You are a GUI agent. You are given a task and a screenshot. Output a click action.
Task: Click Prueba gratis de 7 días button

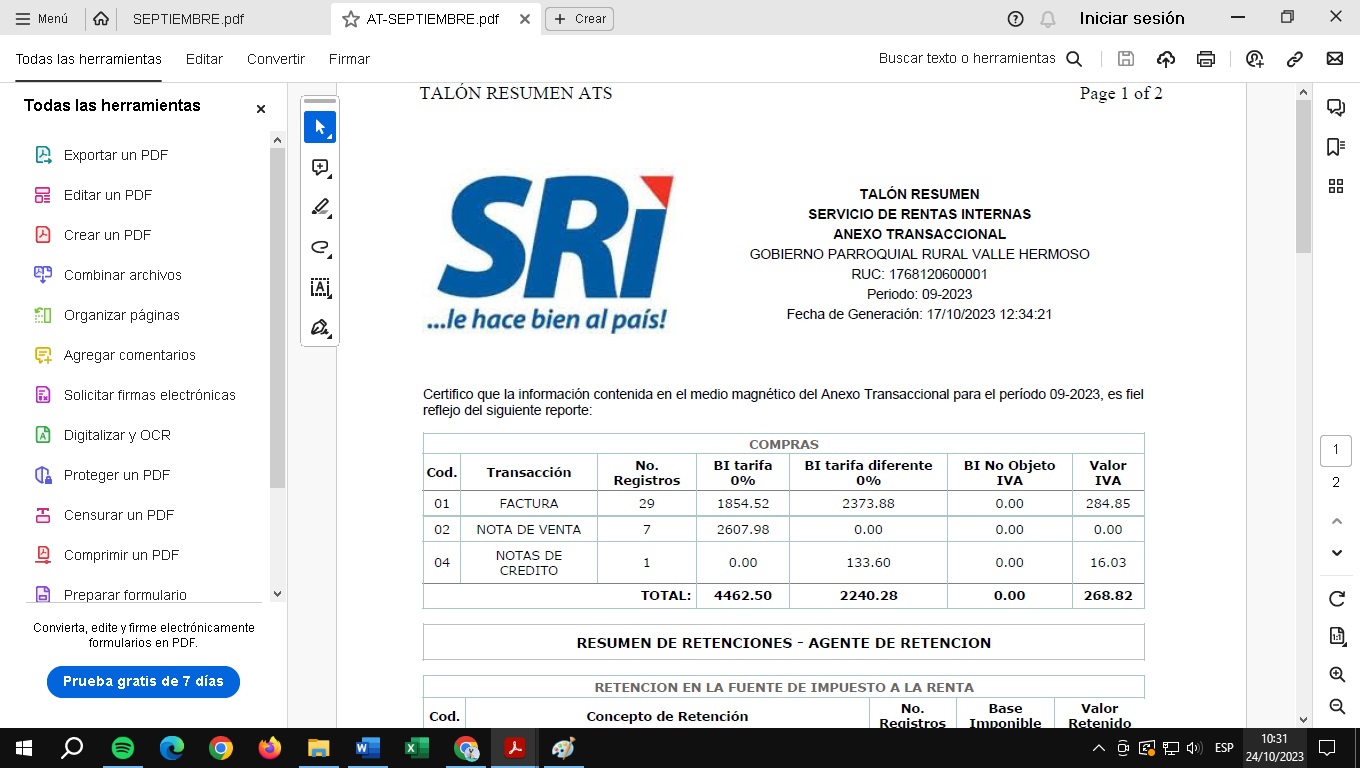coord(143,681)
